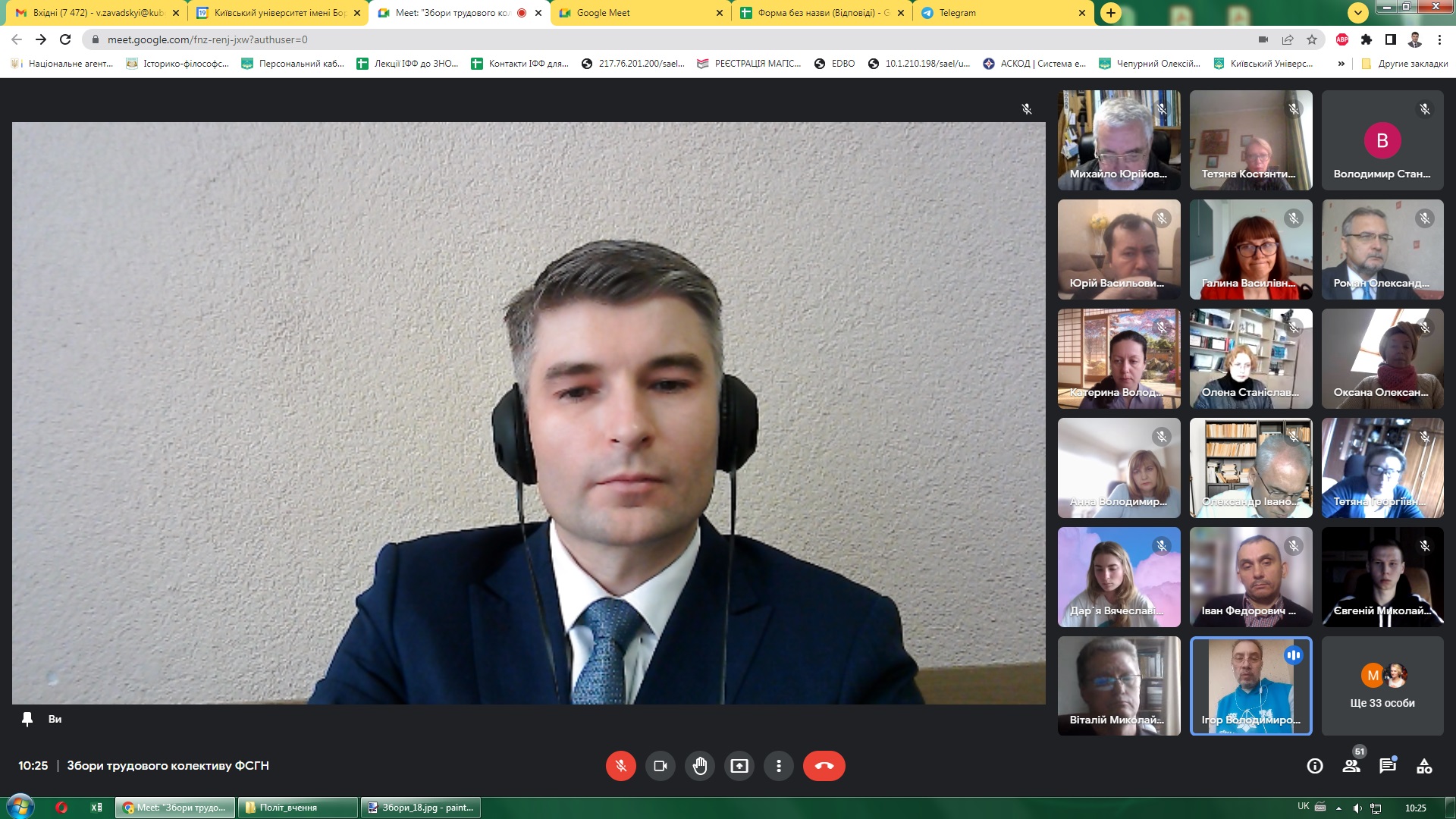Expand the hidden bookmarks chevron
1456x819 pixels.
[x=1341, y=64]
